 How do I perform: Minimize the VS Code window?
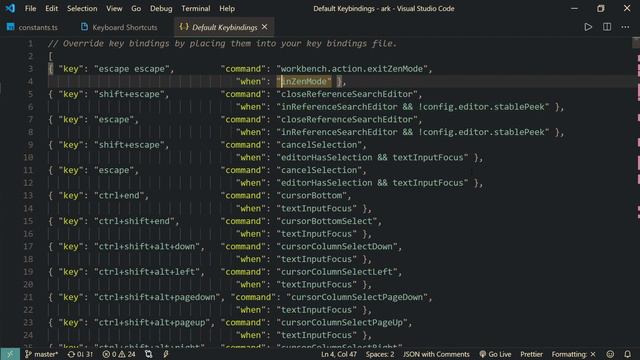click(x=574, y=8)
